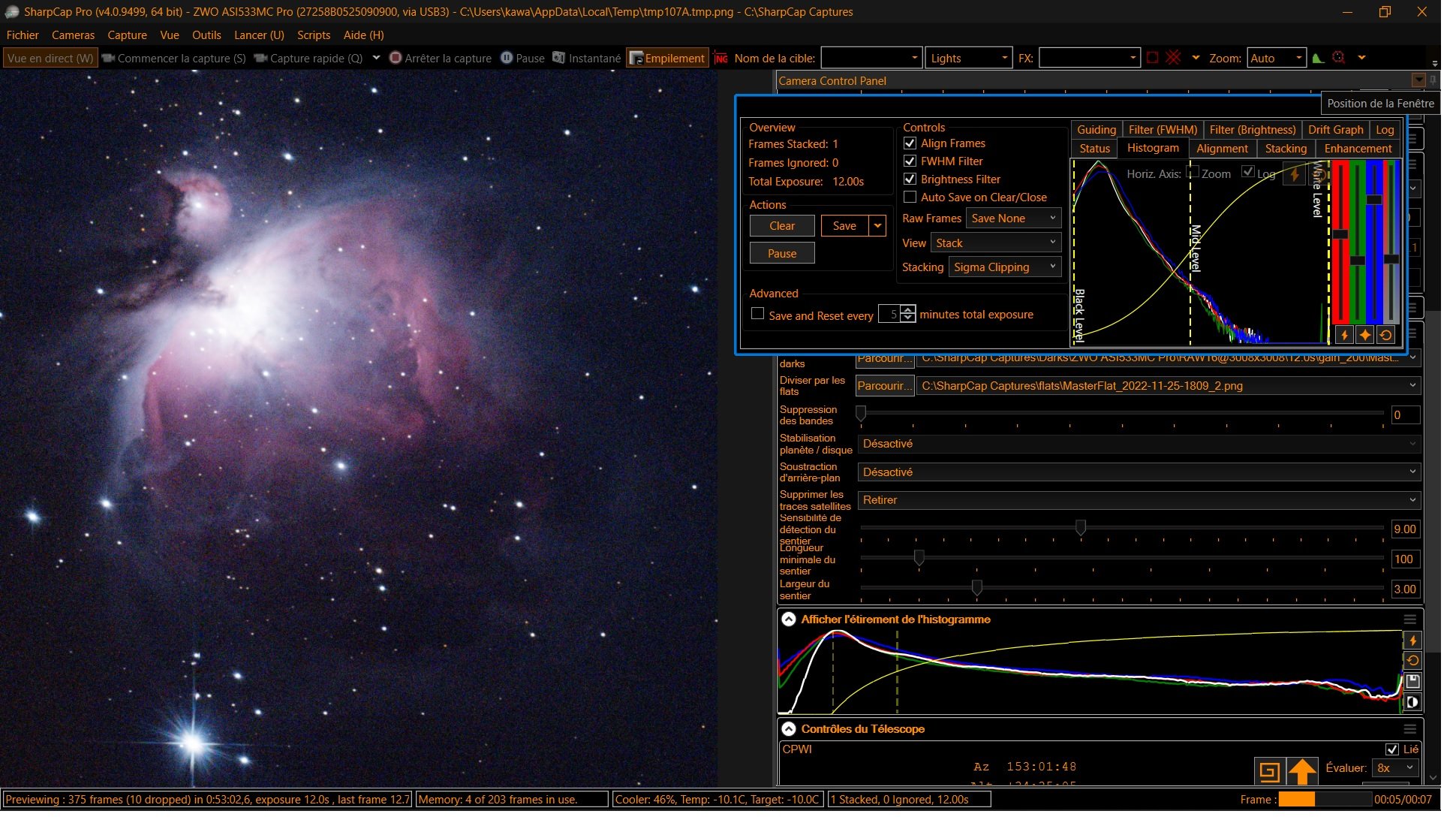This screenshot has height=832, width=1456.
Task: Click the red square selection area icon
Action: pyautogui.click(x=1153, y=58)
